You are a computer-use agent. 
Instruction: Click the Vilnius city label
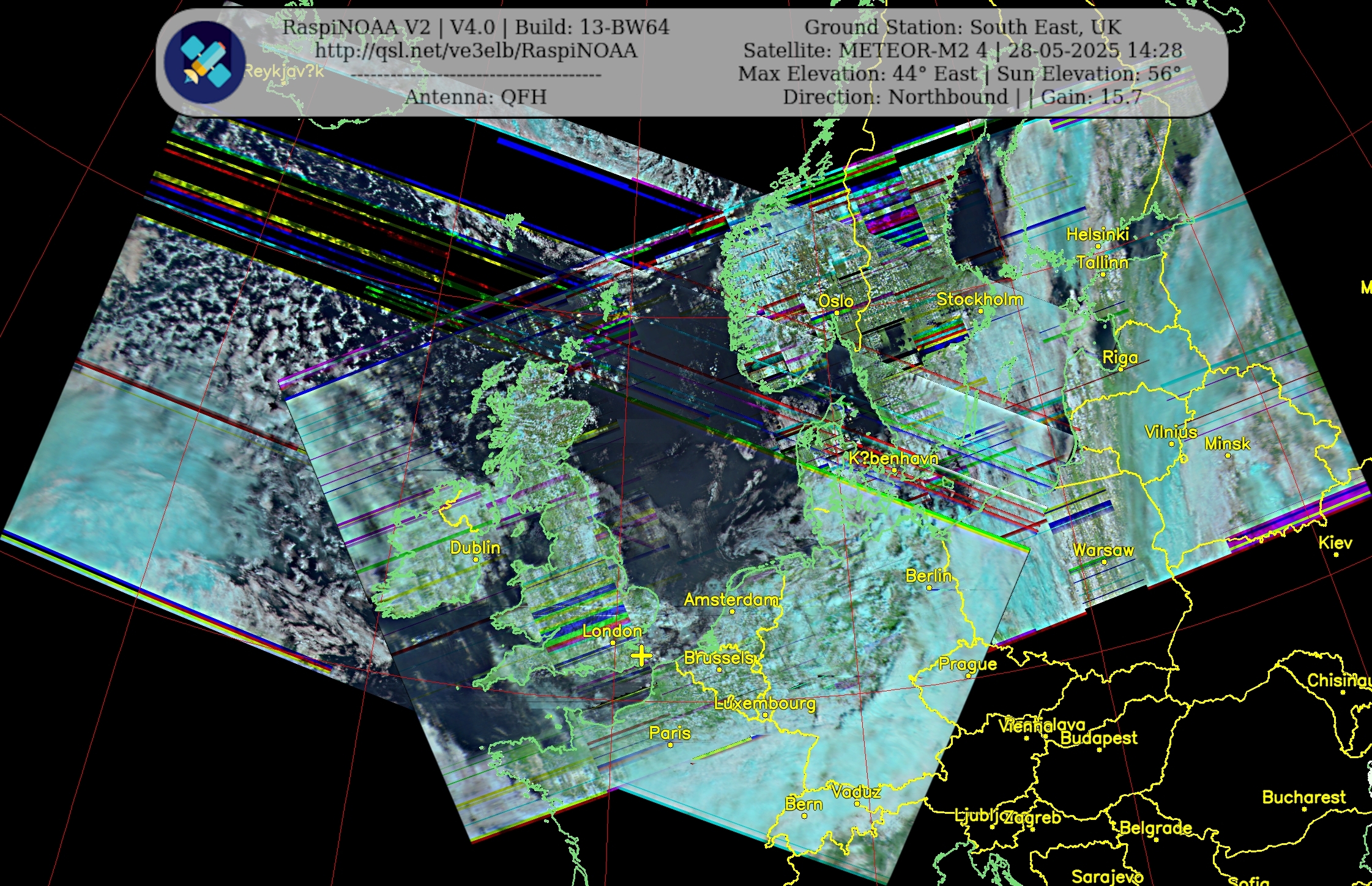tap(1171, 432)
